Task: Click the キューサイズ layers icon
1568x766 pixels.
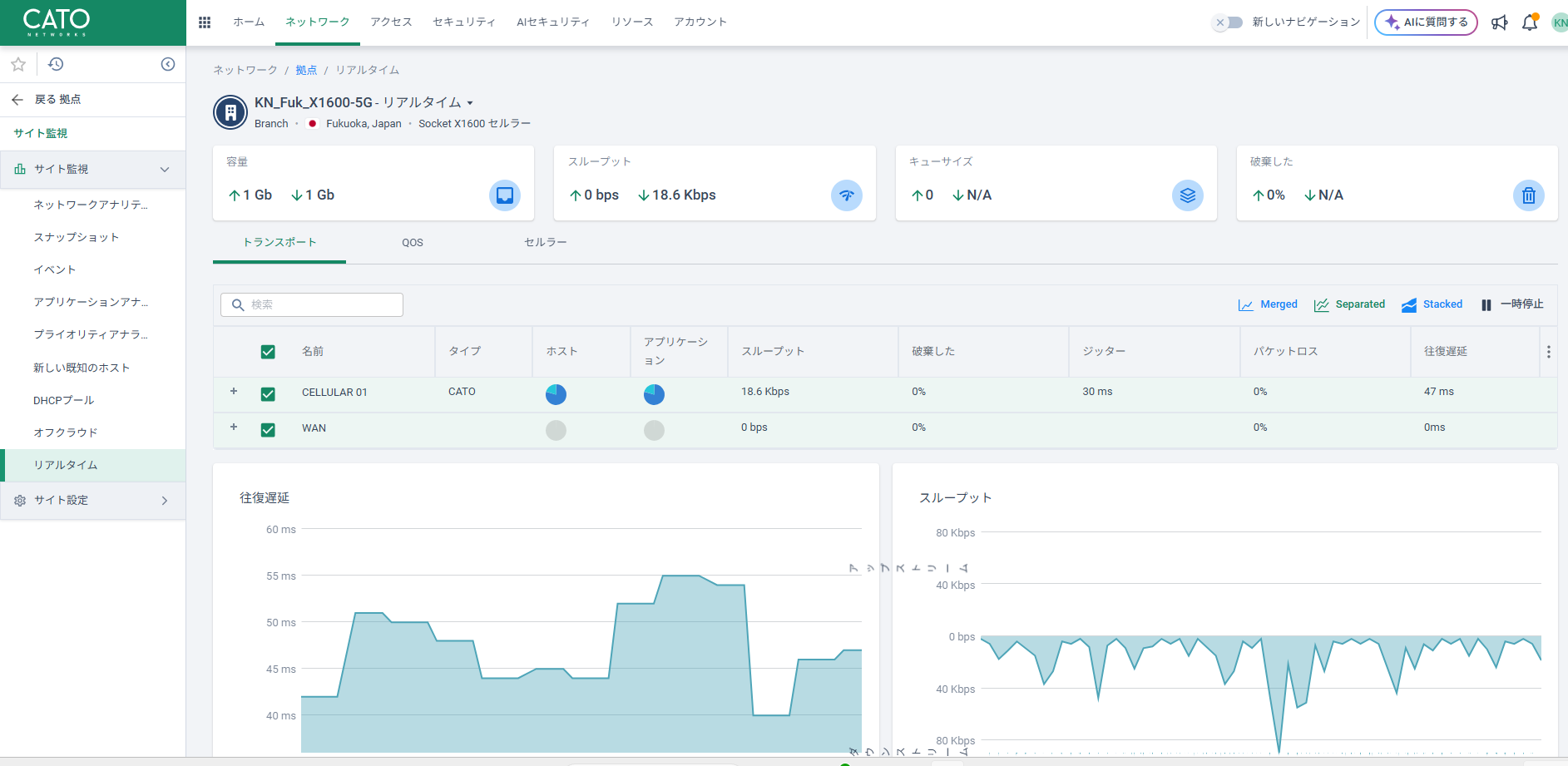Action: coord(1188,195)
